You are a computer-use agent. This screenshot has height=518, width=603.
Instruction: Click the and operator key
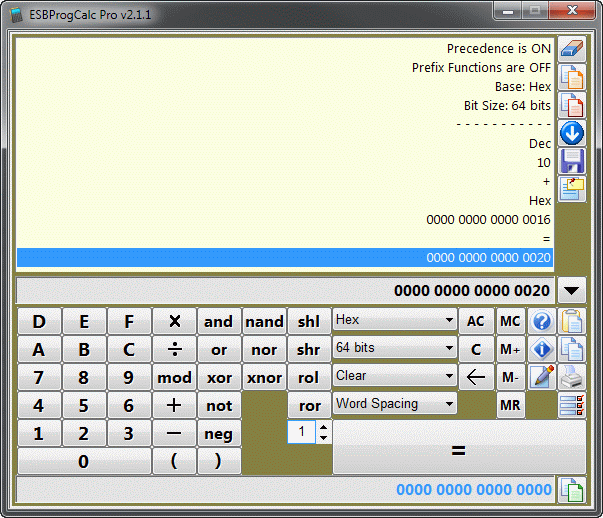pos(219,321)
